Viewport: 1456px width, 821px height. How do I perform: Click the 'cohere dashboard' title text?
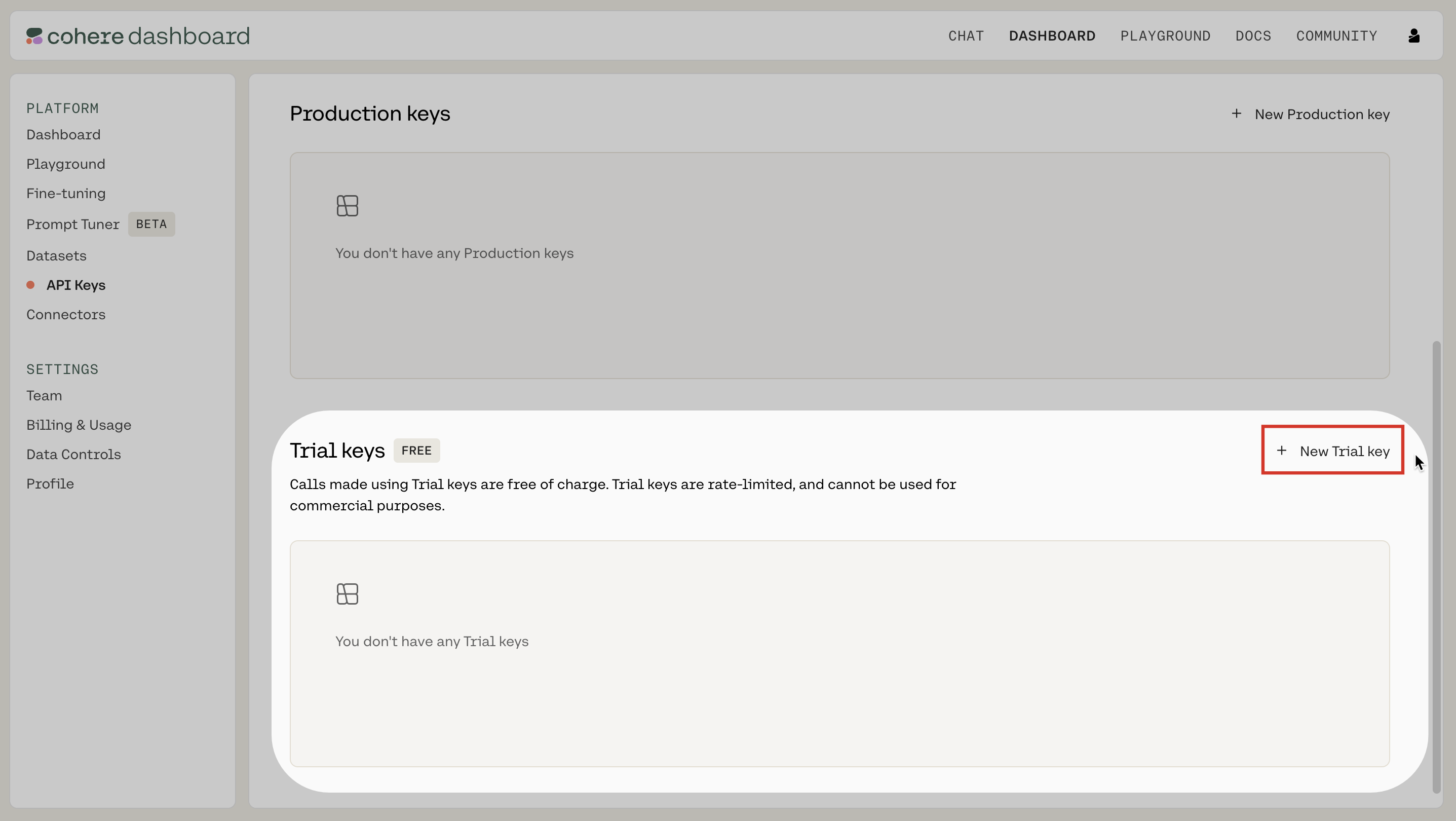pyautogui.click(x=148, y=36)
